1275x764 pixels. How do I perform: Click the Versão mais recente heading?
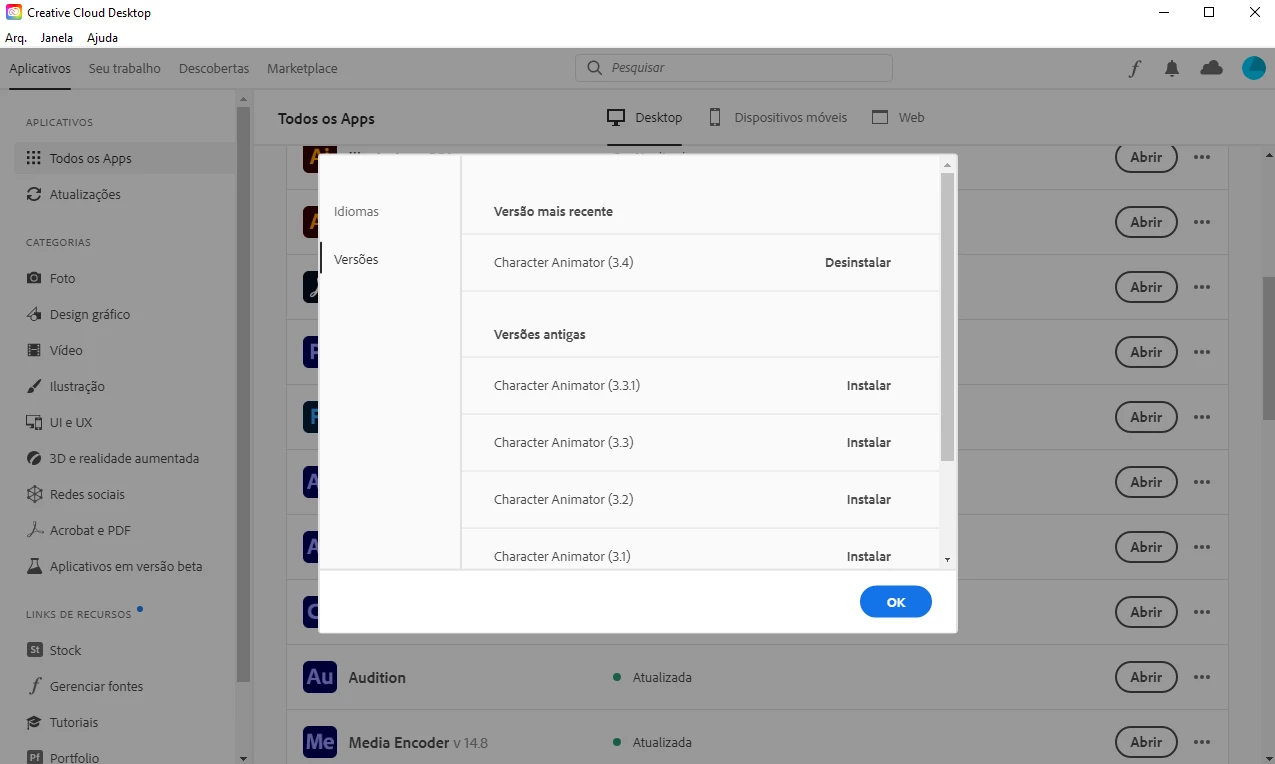click(x=553, y=212)
